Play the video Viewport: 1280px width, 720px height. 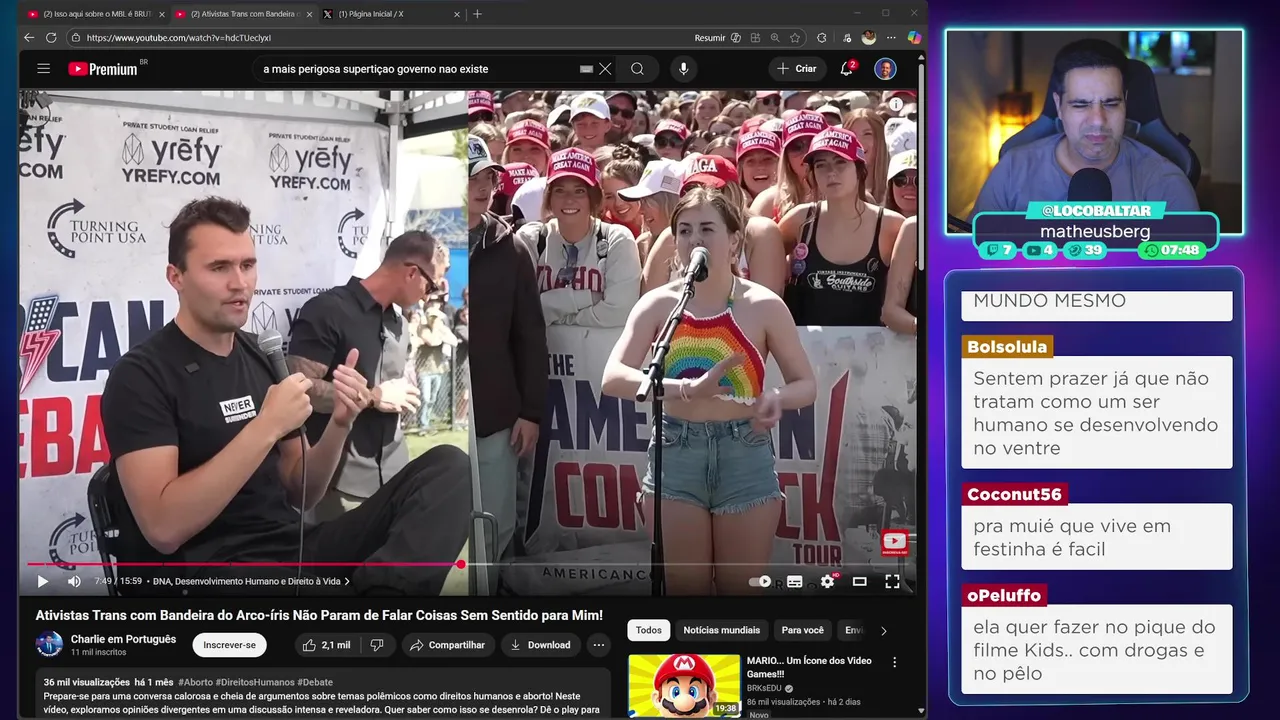(x=43, y=581)
